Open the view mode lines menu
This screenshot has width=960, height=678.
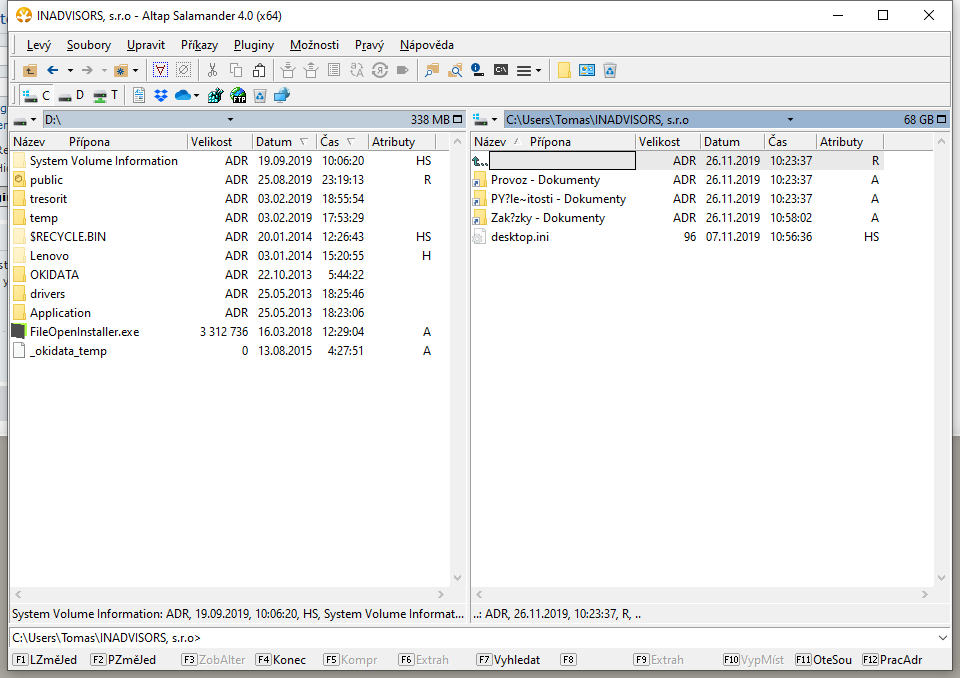(x=528, y=70)
